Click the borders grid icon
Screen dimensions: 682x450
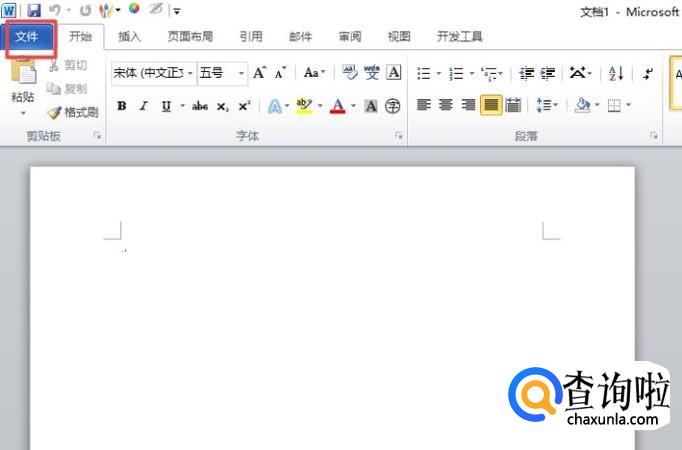point(614,105)
